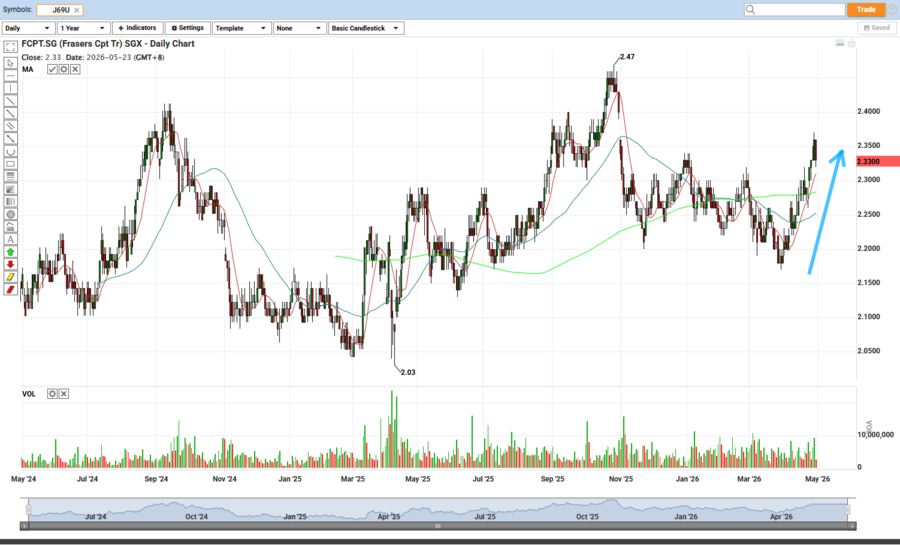The height and width of the screenshot is (545, 900).
Task: Click the fullscreen expand chart icon
Action: point(11,46)
